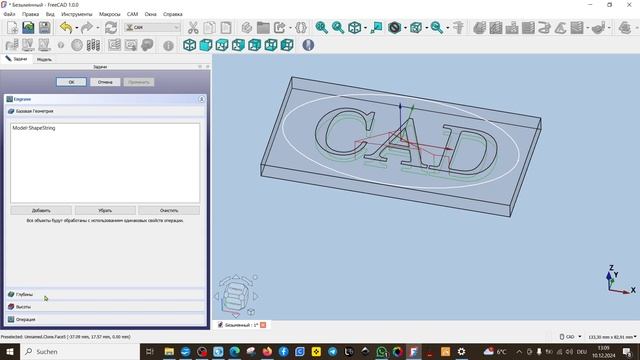640x360 pixels.
Task: Click the Добавить button
Action: point(41,211)
